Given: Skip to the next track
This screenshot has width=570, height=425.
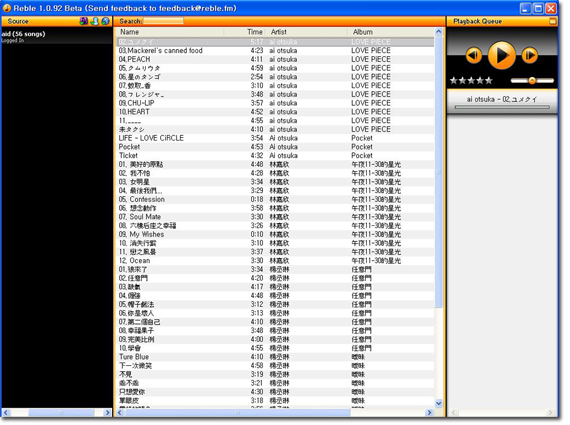Looking at the screenshot, I should point(530,56).
